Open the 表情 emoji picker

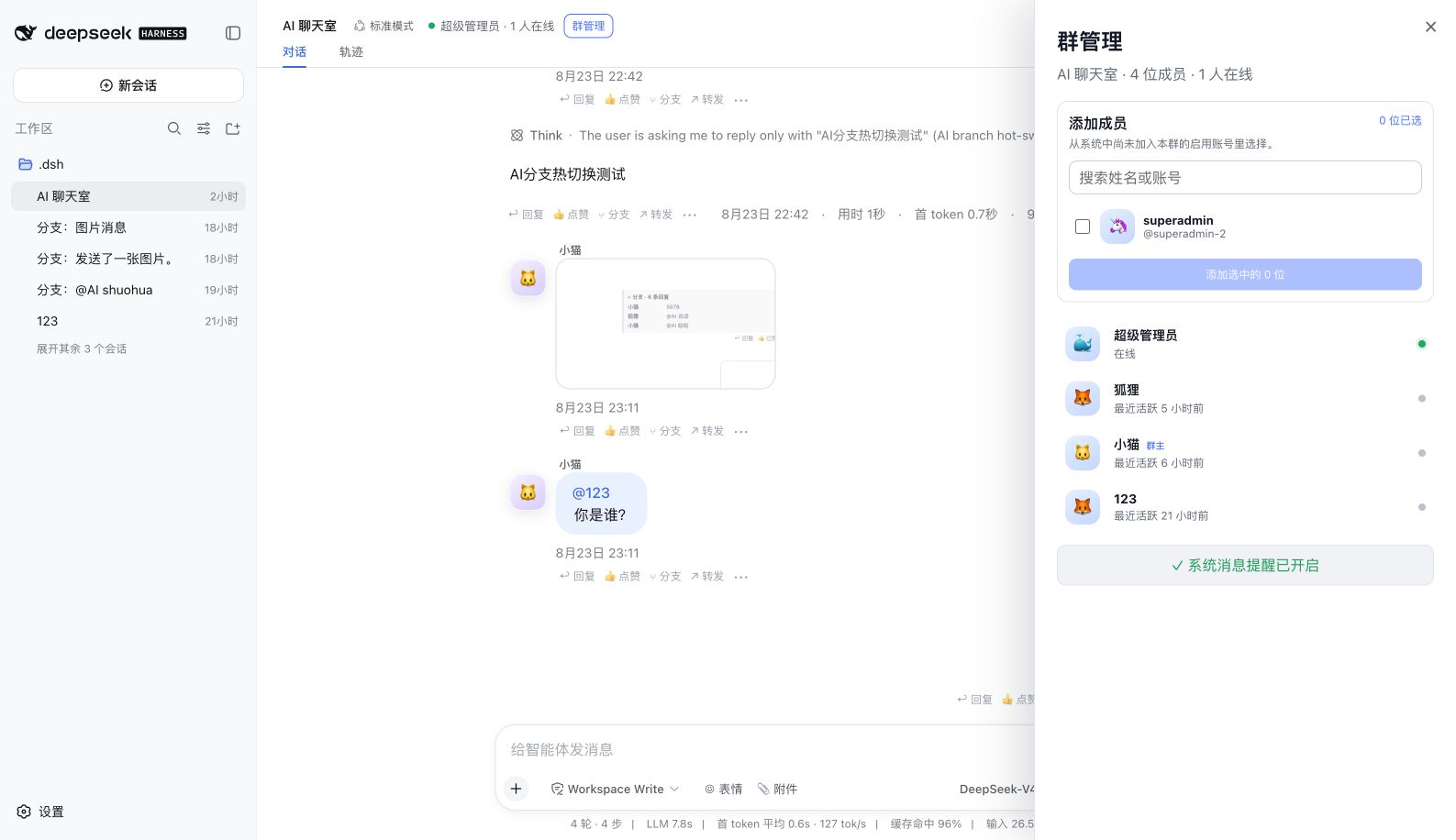click(723, 789)
